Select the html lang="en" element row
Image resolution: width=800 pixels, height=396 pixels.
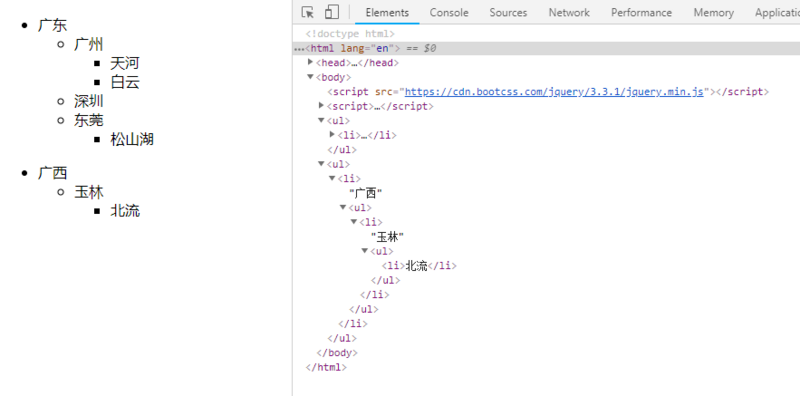click(546, 48)
